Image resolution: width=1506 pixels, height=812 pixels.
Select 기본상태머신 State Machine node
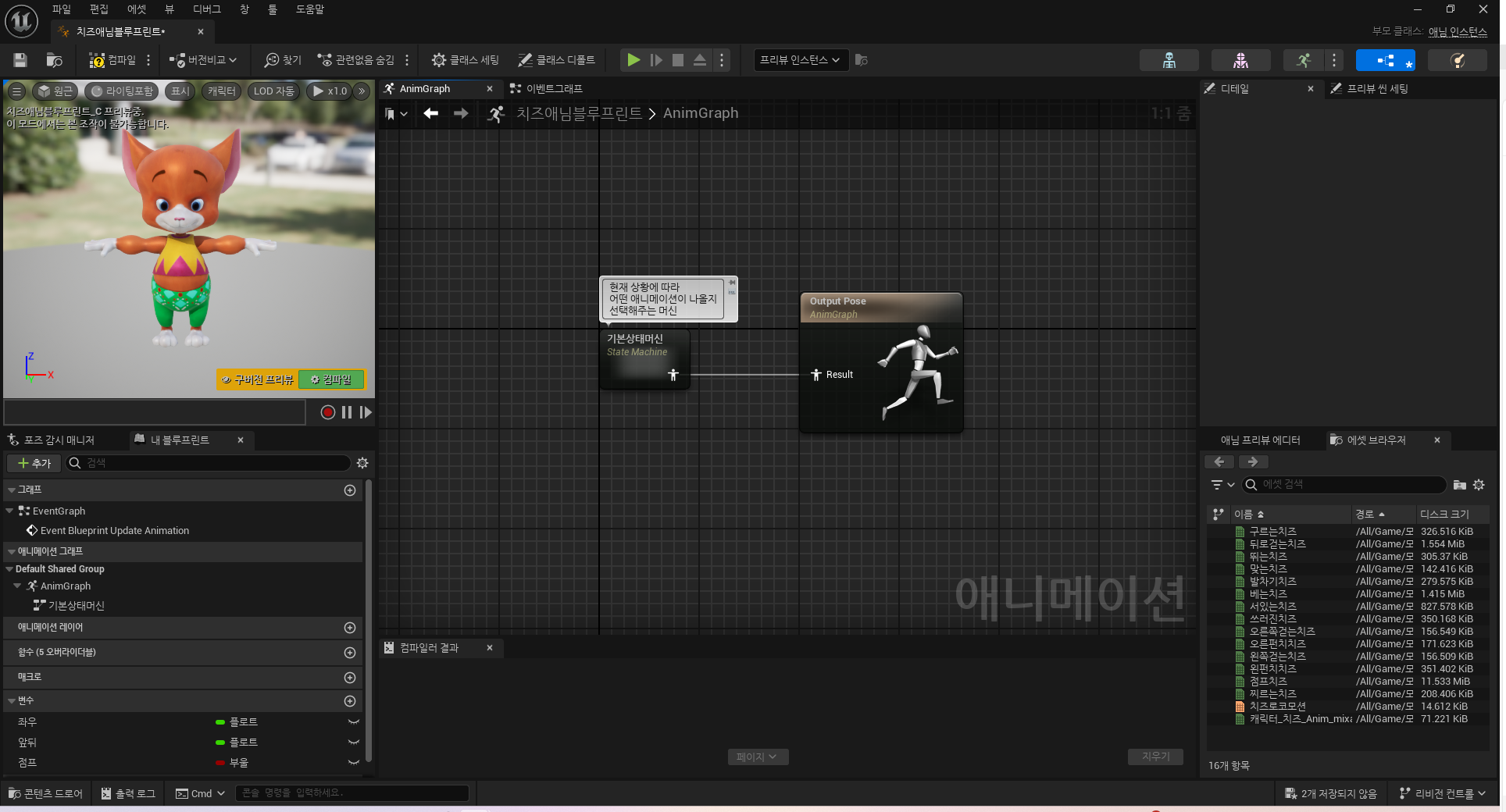click(644, 358)
